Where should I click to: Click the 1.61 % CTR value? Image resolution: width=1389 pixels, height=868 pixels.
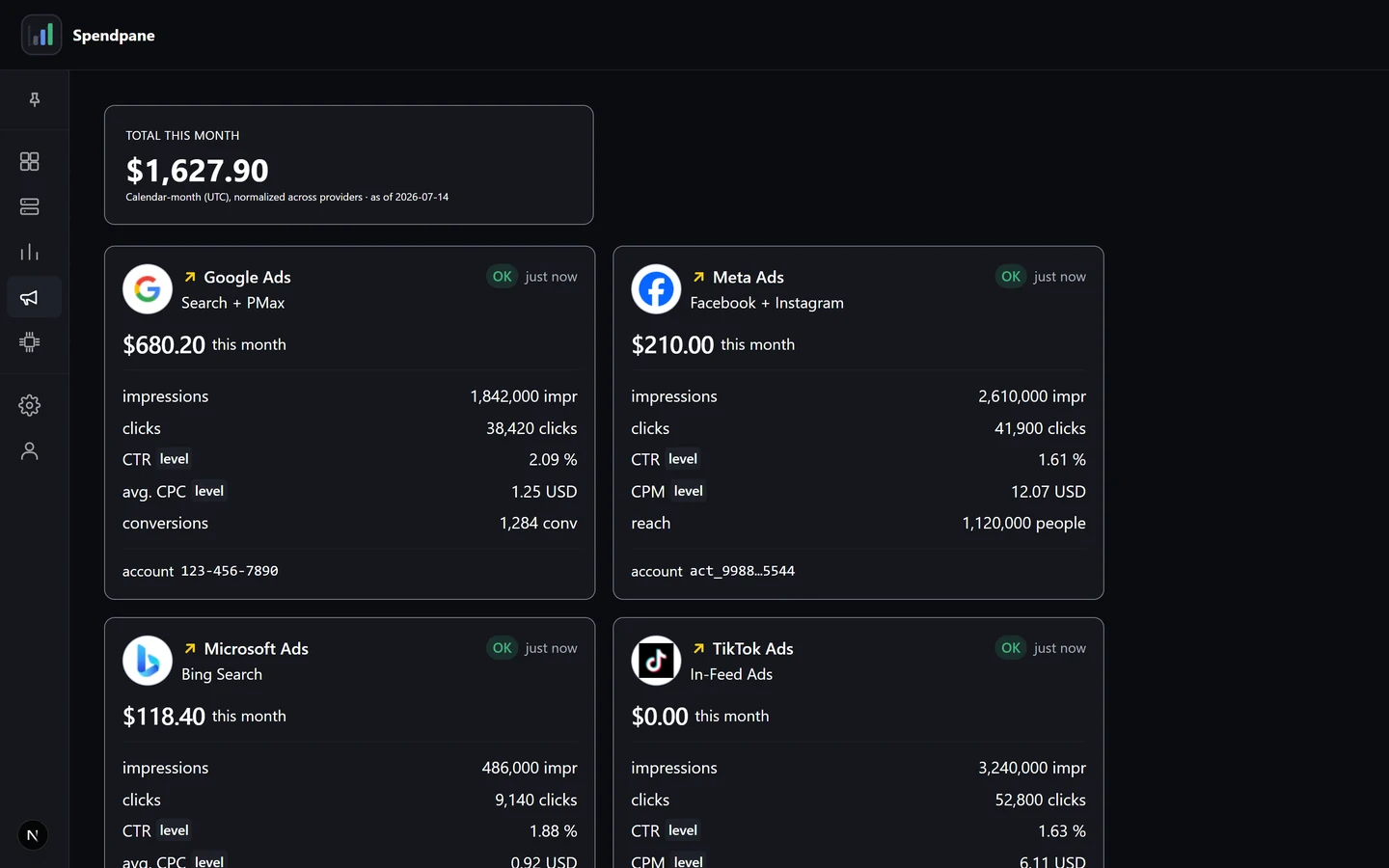1062,460
